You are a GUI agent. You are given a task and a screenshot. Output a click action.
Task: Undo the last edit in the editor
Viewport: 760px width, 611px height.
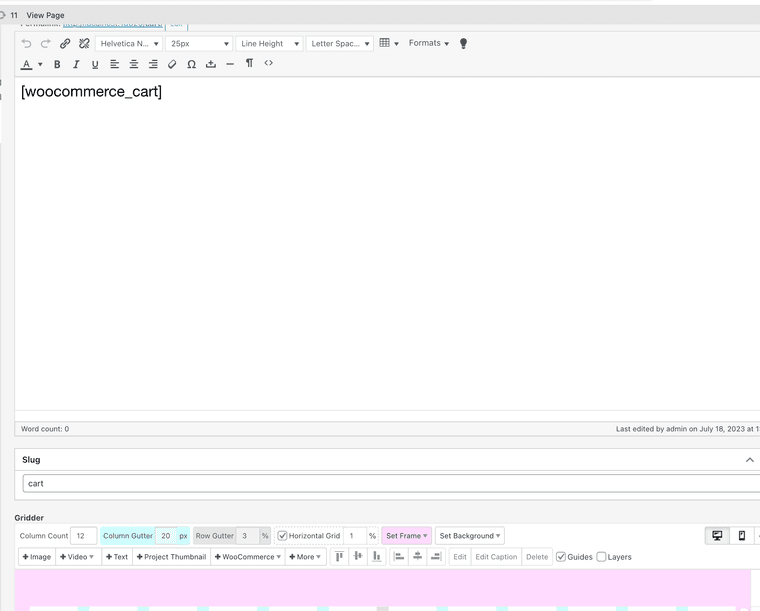pyautogui.click(x=26, y=44)
